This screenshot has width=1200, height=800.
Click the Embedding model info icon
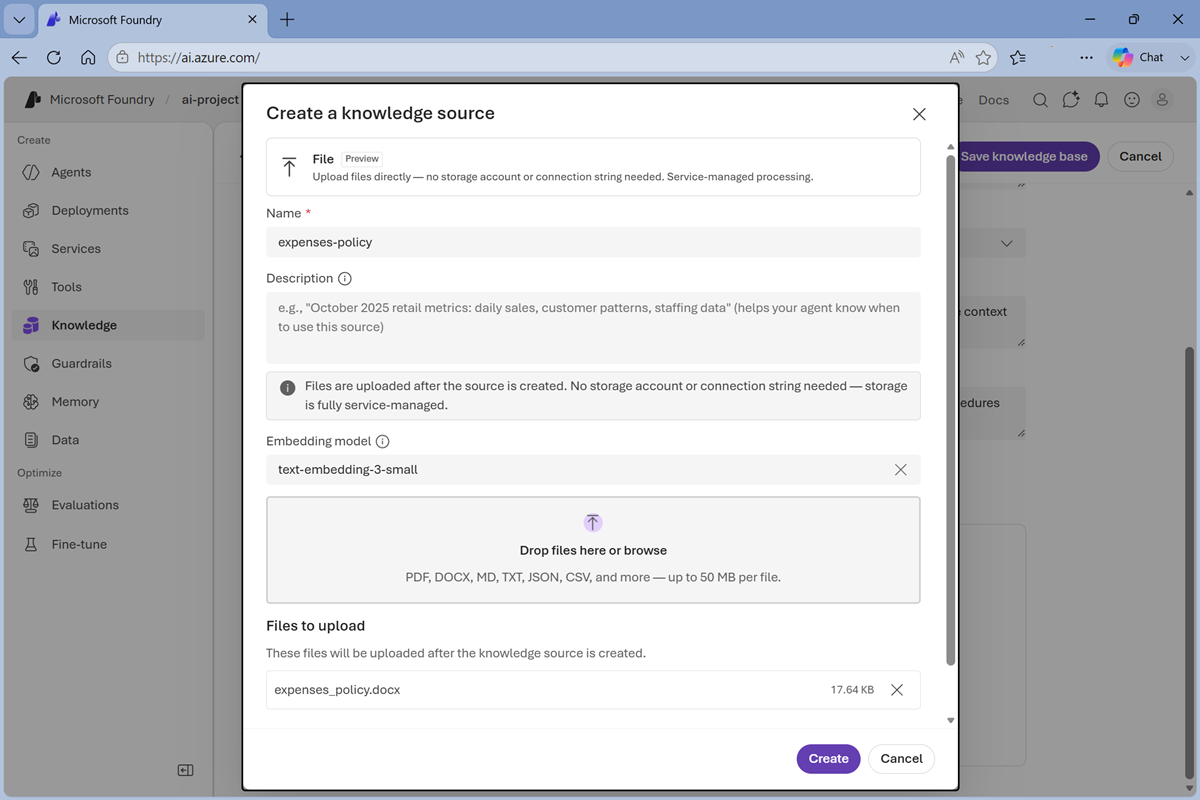coord(382,441)
